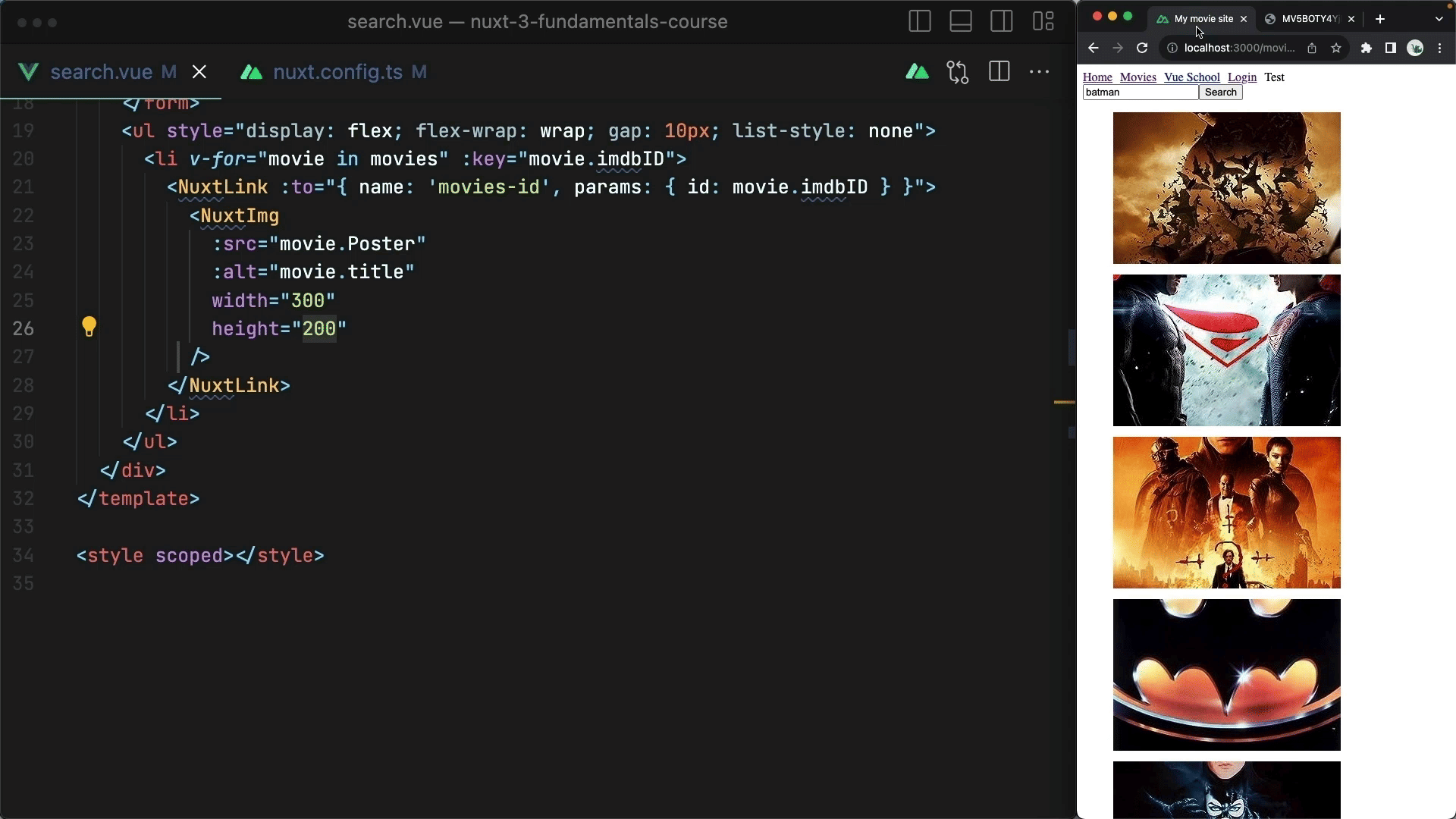Toggle secondary sidebar layout icon in VS Code
Viewport: 1456px width, 819px height.
click(1002, 21)
